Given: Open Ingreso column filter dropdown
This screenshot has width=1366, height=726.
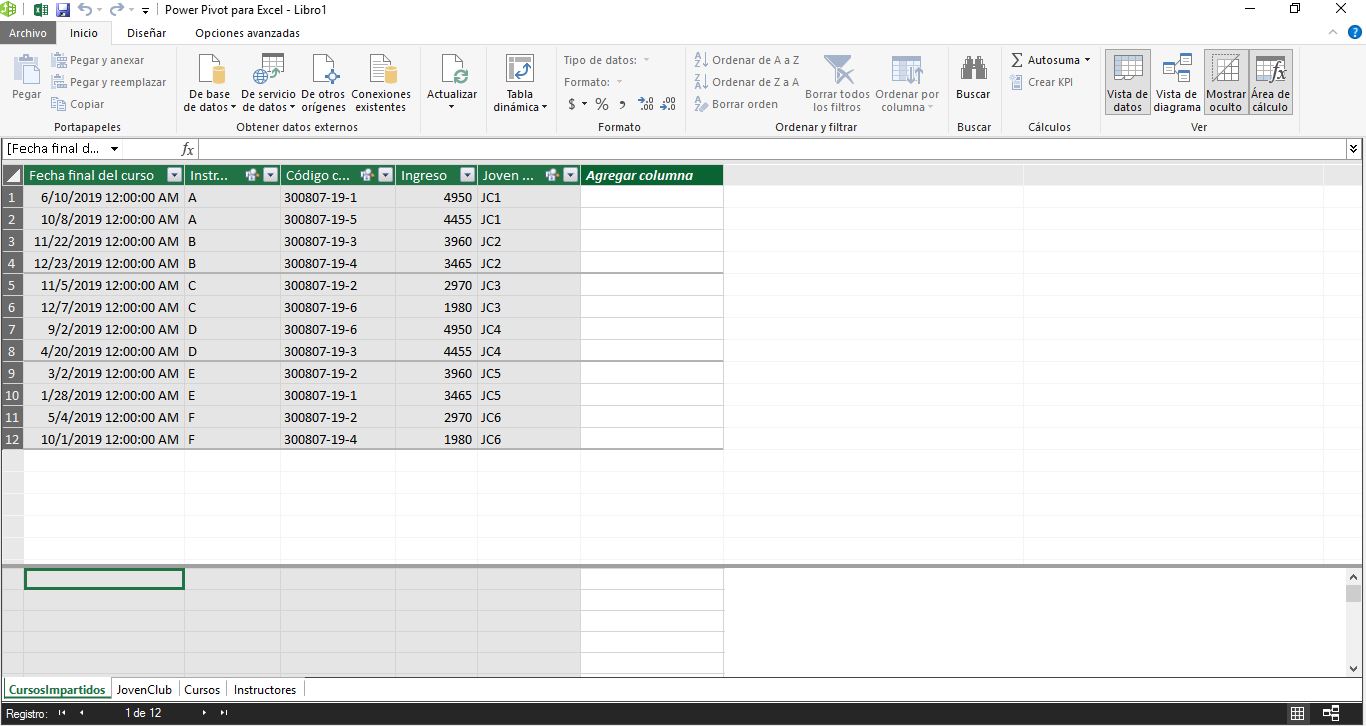Looking at the screenshot, I should click(x=467, y=175).
